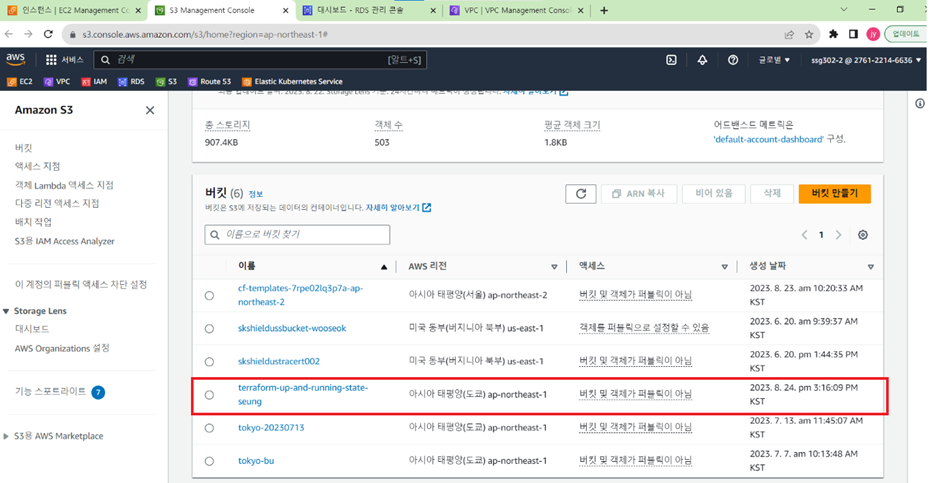Click the S3 favorites shortcut

click(166, 81)
